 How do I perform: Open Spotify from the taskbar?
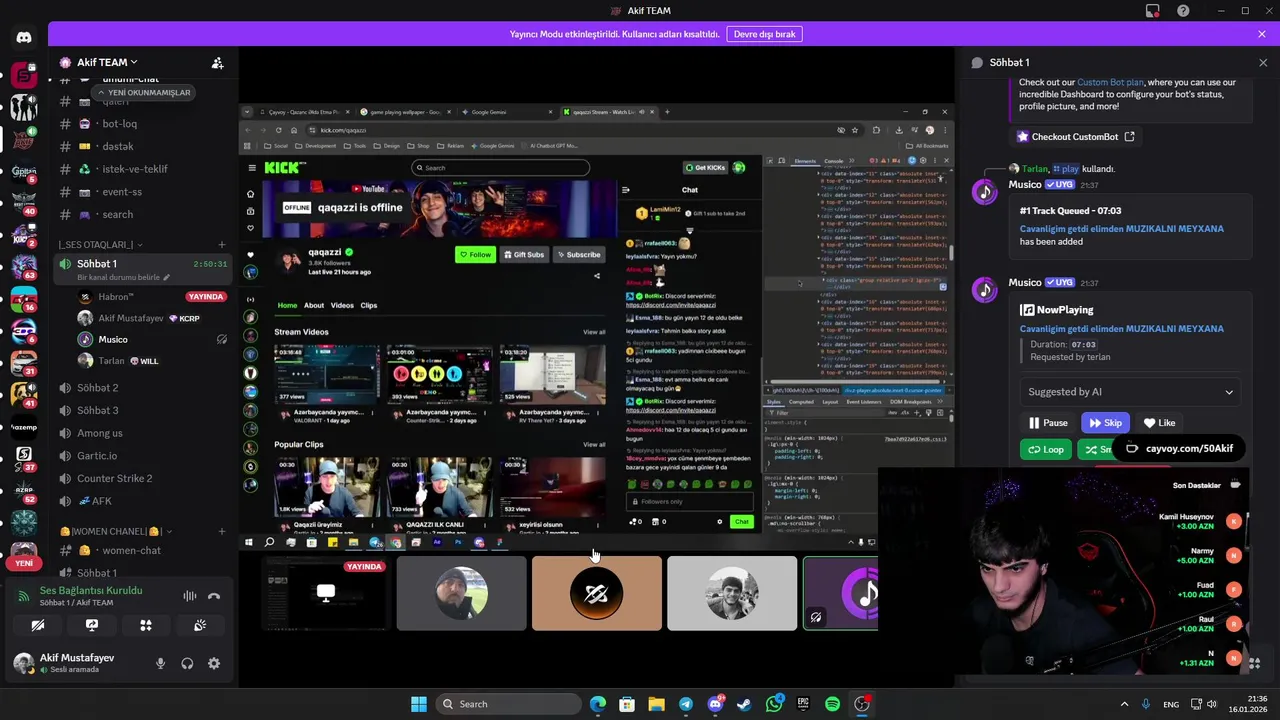pos(832,704)
